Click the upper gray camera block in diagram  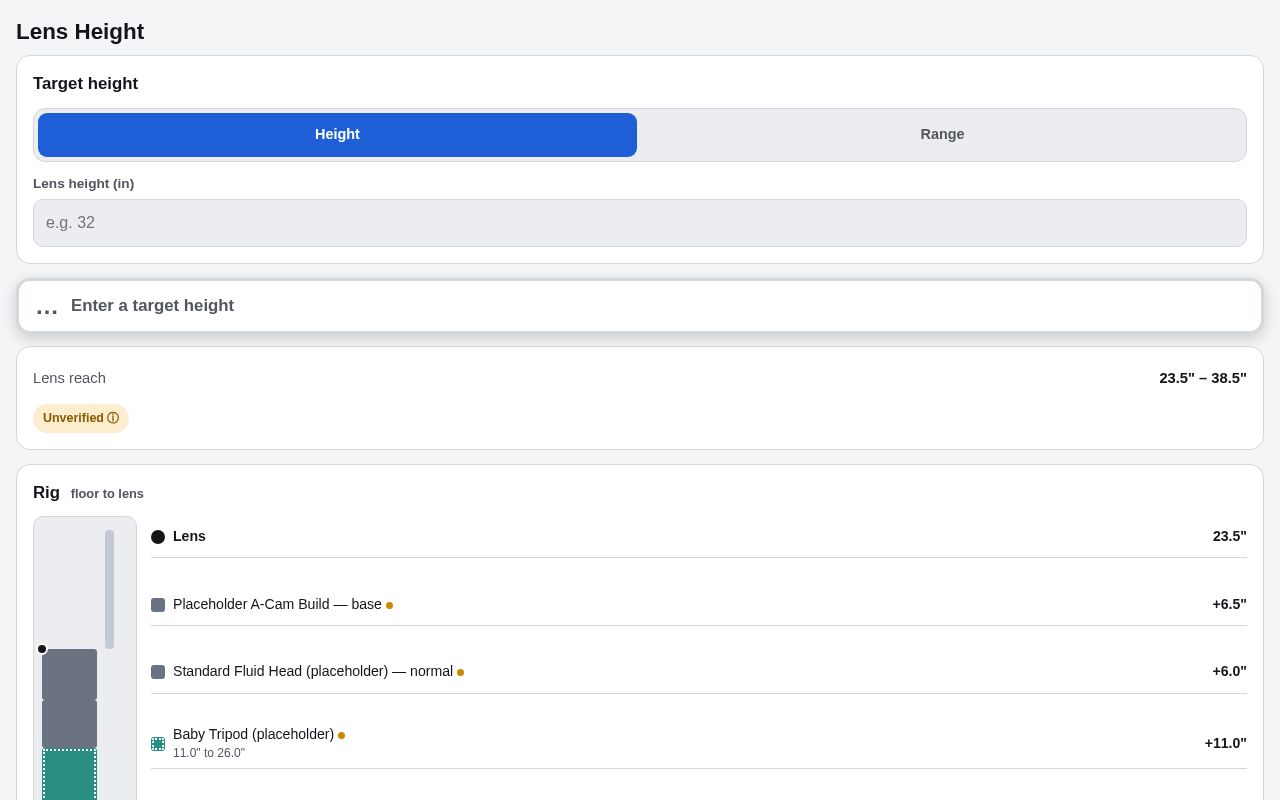70,674
